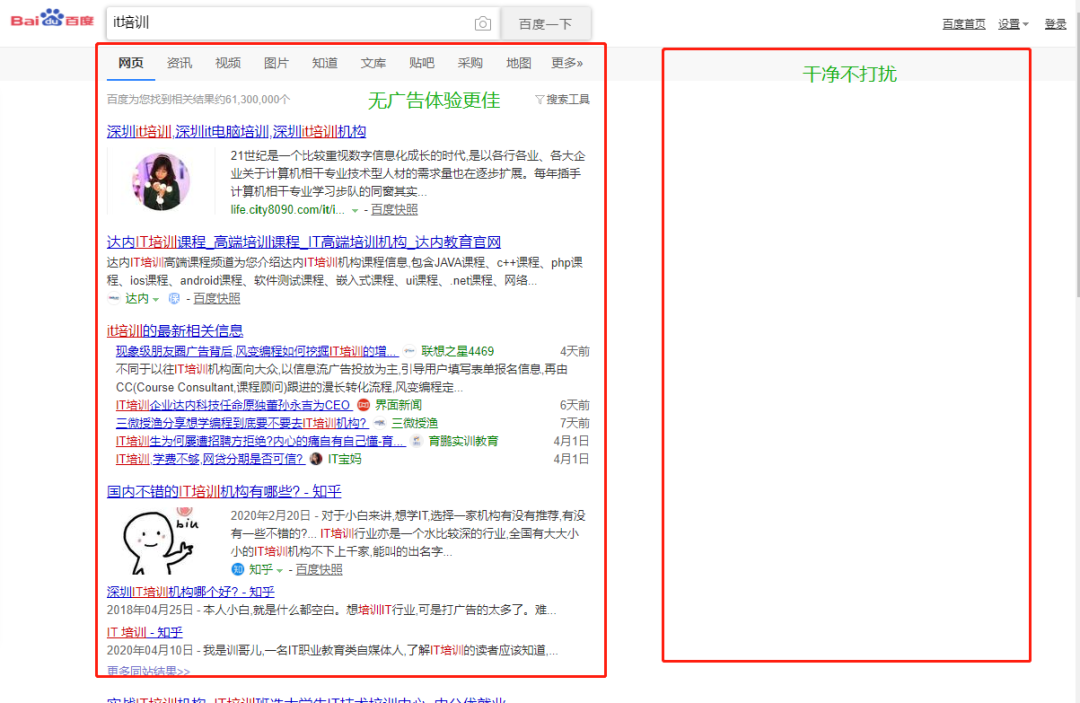Open the cartoon 'biu' thumbnail of 知乎 result
The width and height of the screenshot is (1080, 703).
pos(160,541)
